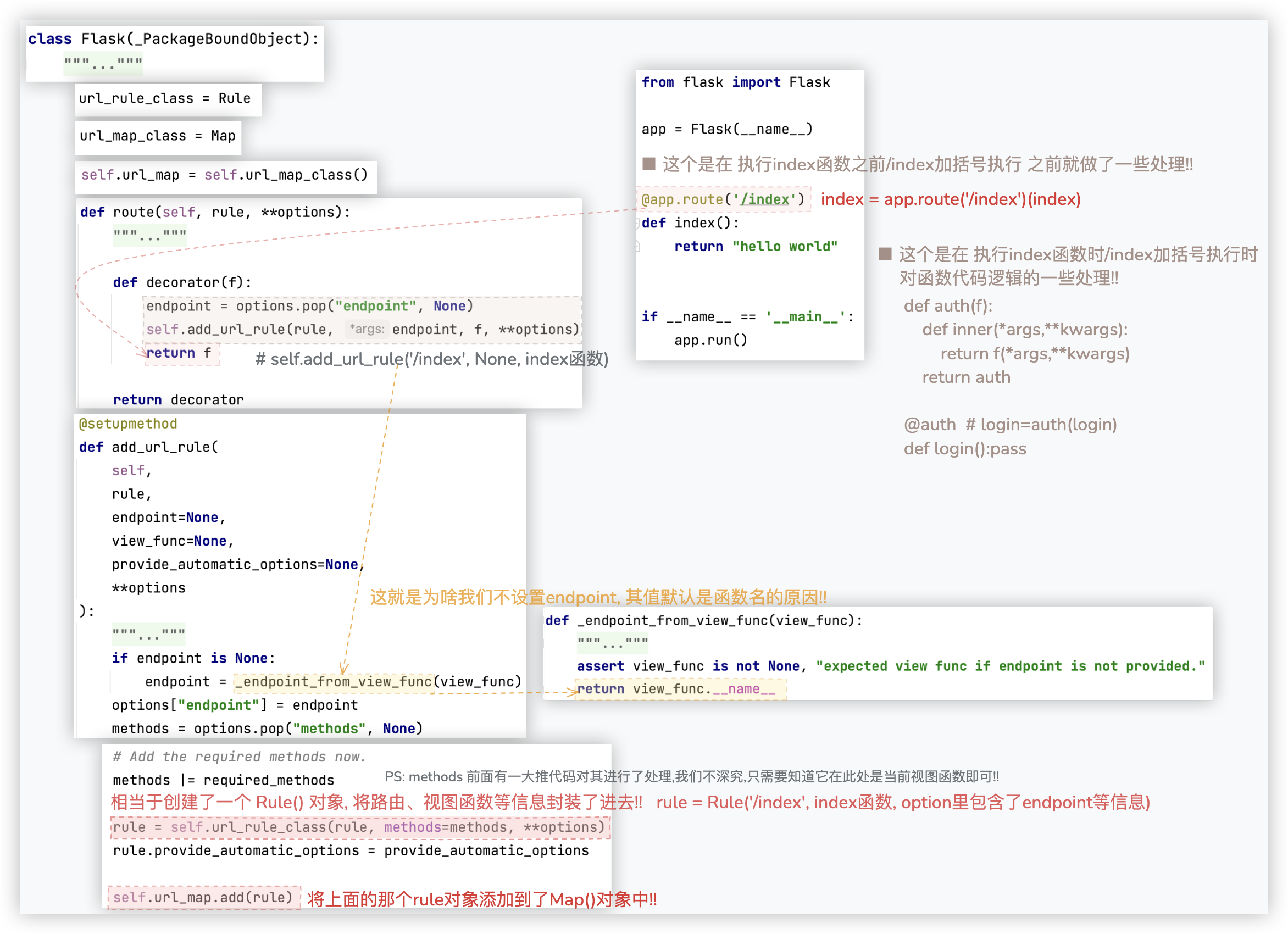Expand folded docstring under class Flask
This screenshot has width=1288, height=934.
click(x=103, y=64)
